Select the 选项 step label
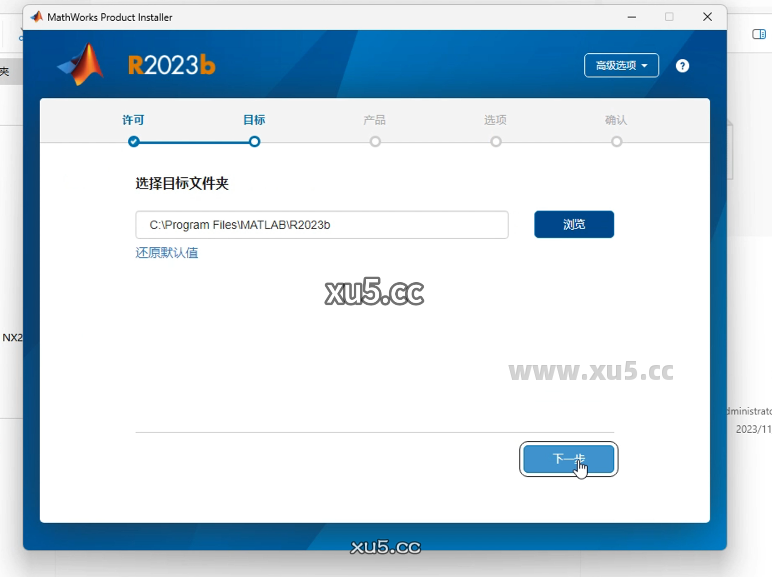Viewport: 772px width, 577px height. [495, 120]
